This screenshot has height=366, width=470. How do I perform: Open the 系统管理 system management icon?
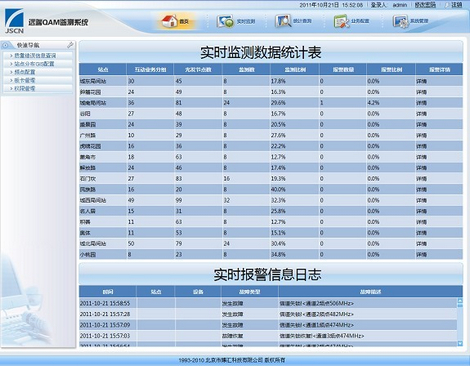pos(400,21)
